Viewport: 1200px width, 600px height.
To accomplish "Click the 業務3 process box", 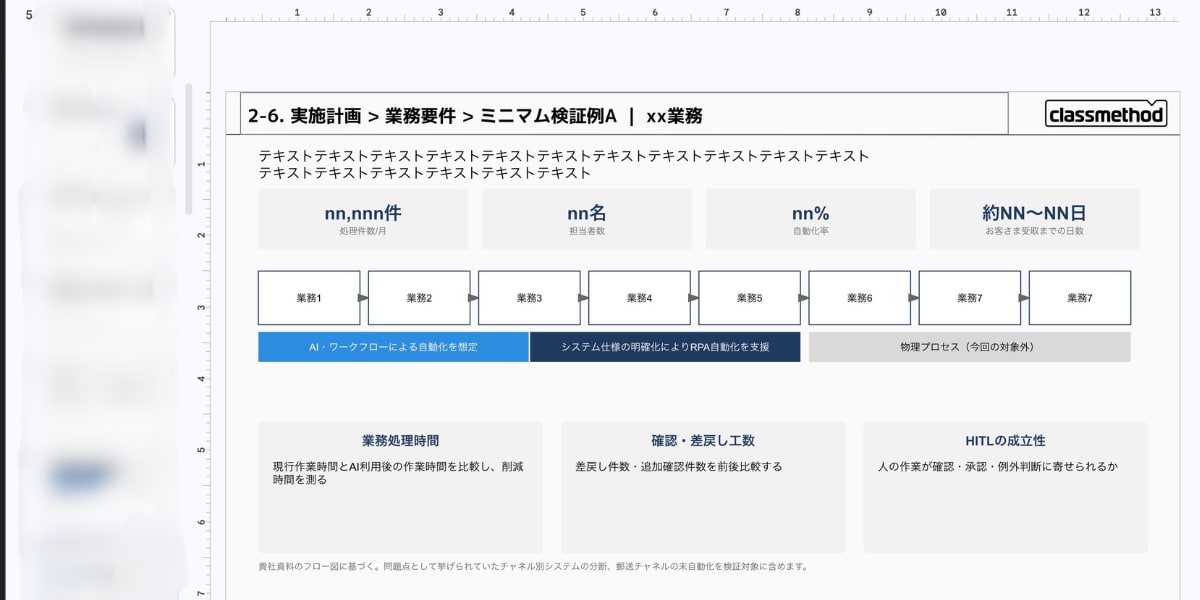I will point(529,298).
